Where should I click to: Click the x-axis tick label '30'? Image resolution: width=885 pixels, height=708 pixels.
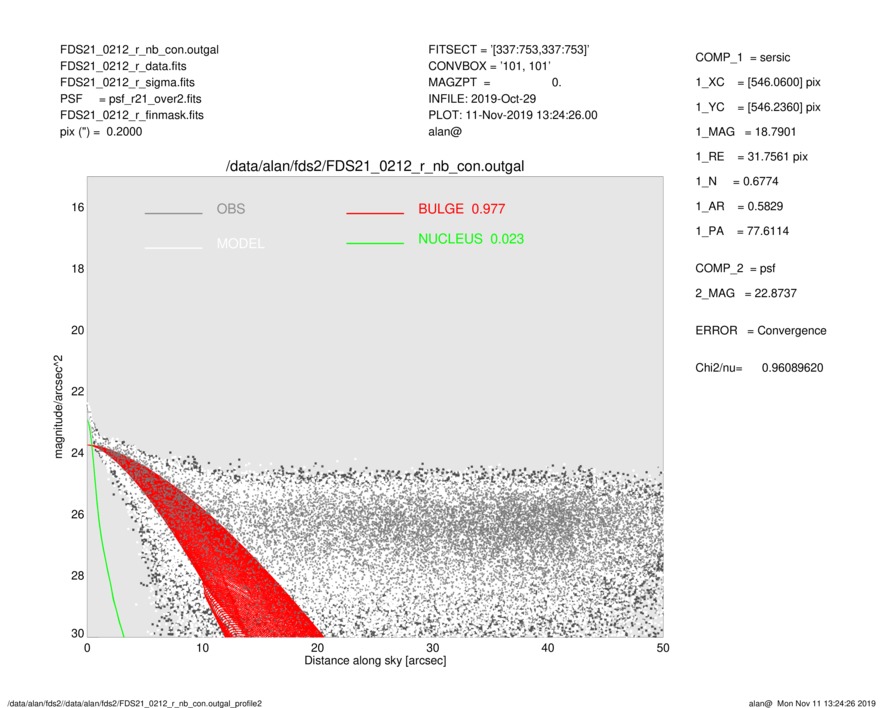(432, 648)
